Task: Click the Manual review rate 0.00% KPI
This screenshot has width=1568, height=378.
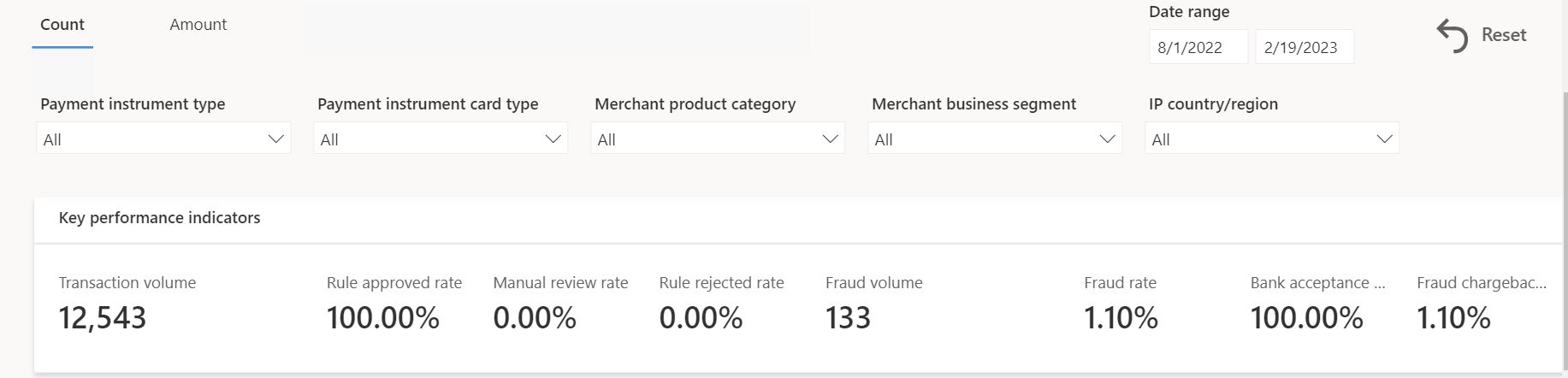Action: pyautogui.click(x=560, y=303)
